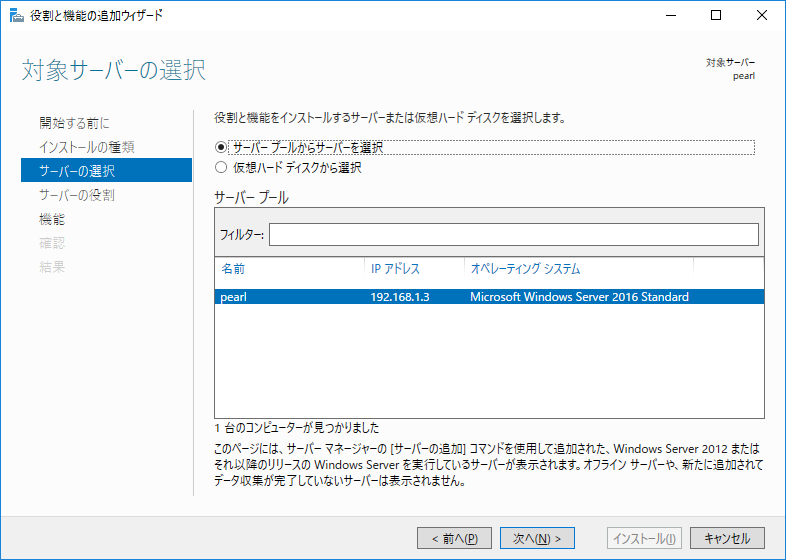Go to 開始する前に step

pos(74,123)
